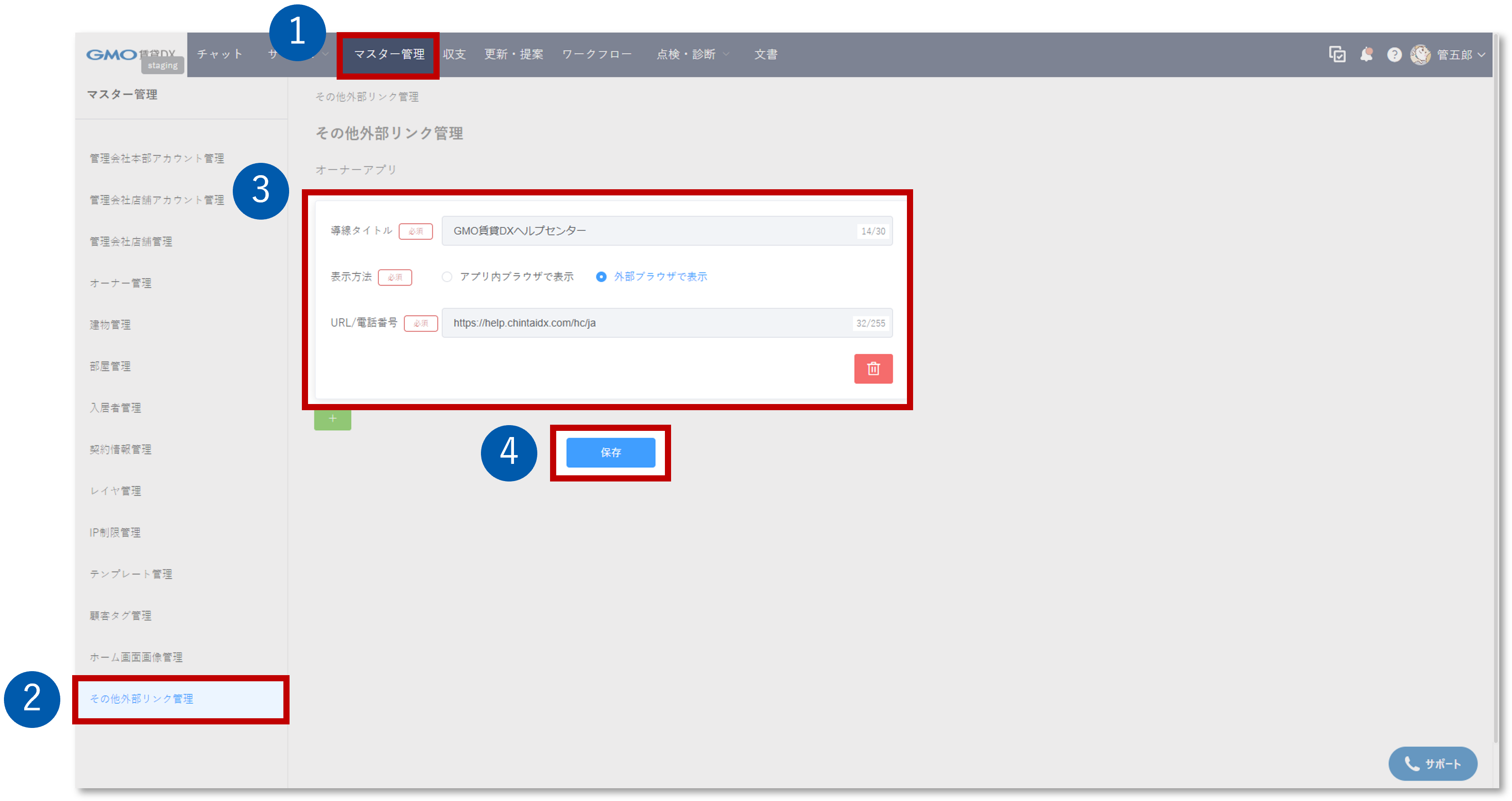Open テンプレート管理 in the sidebar
The width and height of the screenshot is (1512, 801).
coord(131,574)
